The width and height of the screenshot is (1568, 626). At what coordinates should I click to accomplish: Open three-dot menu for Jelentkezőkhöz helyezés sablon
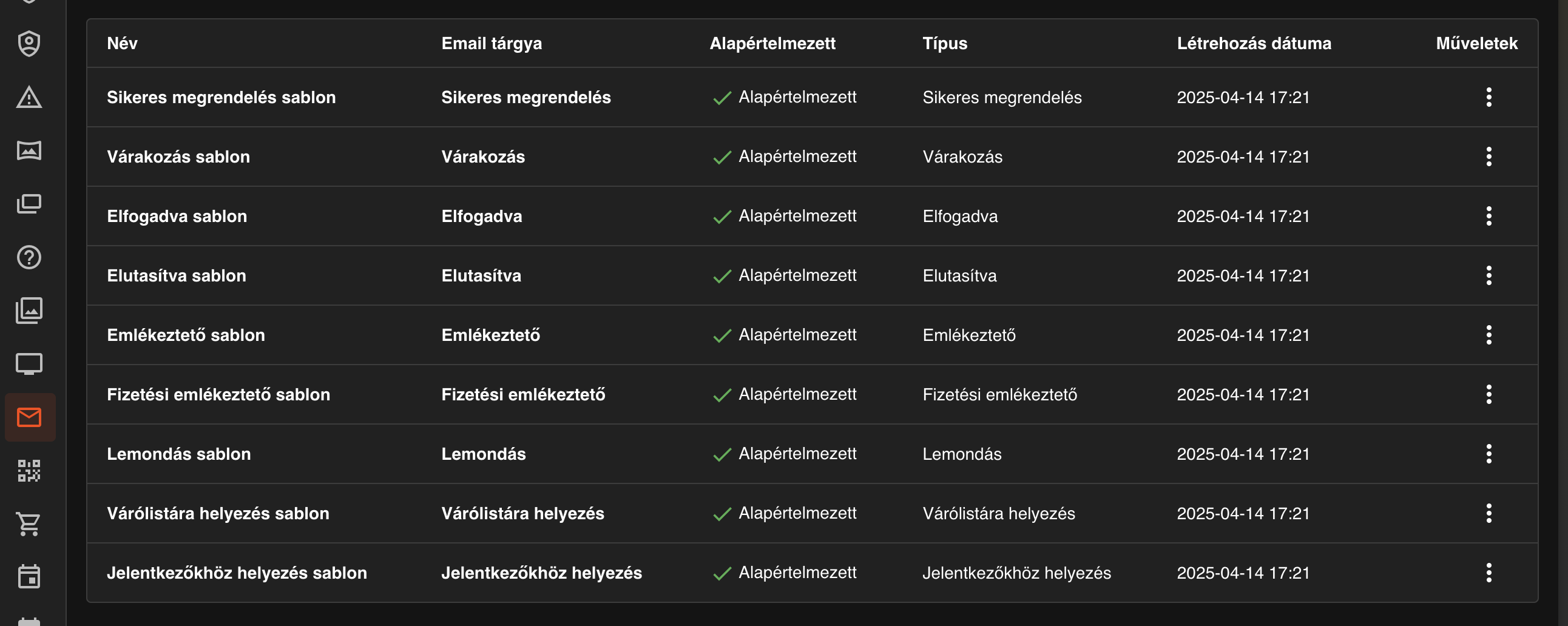pyautogui.click(x=1489, y=573)
